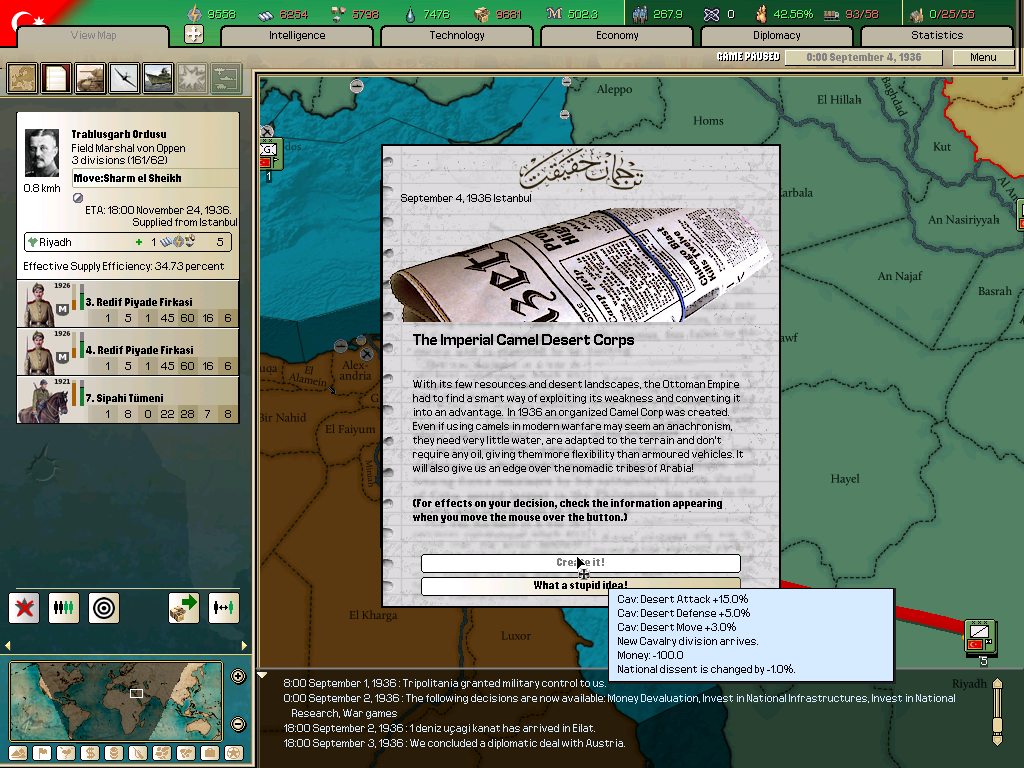The width and height of the screenshot is (1024, 768).
Task: Open the Technology tab
Action: click(x=457, y=36)
